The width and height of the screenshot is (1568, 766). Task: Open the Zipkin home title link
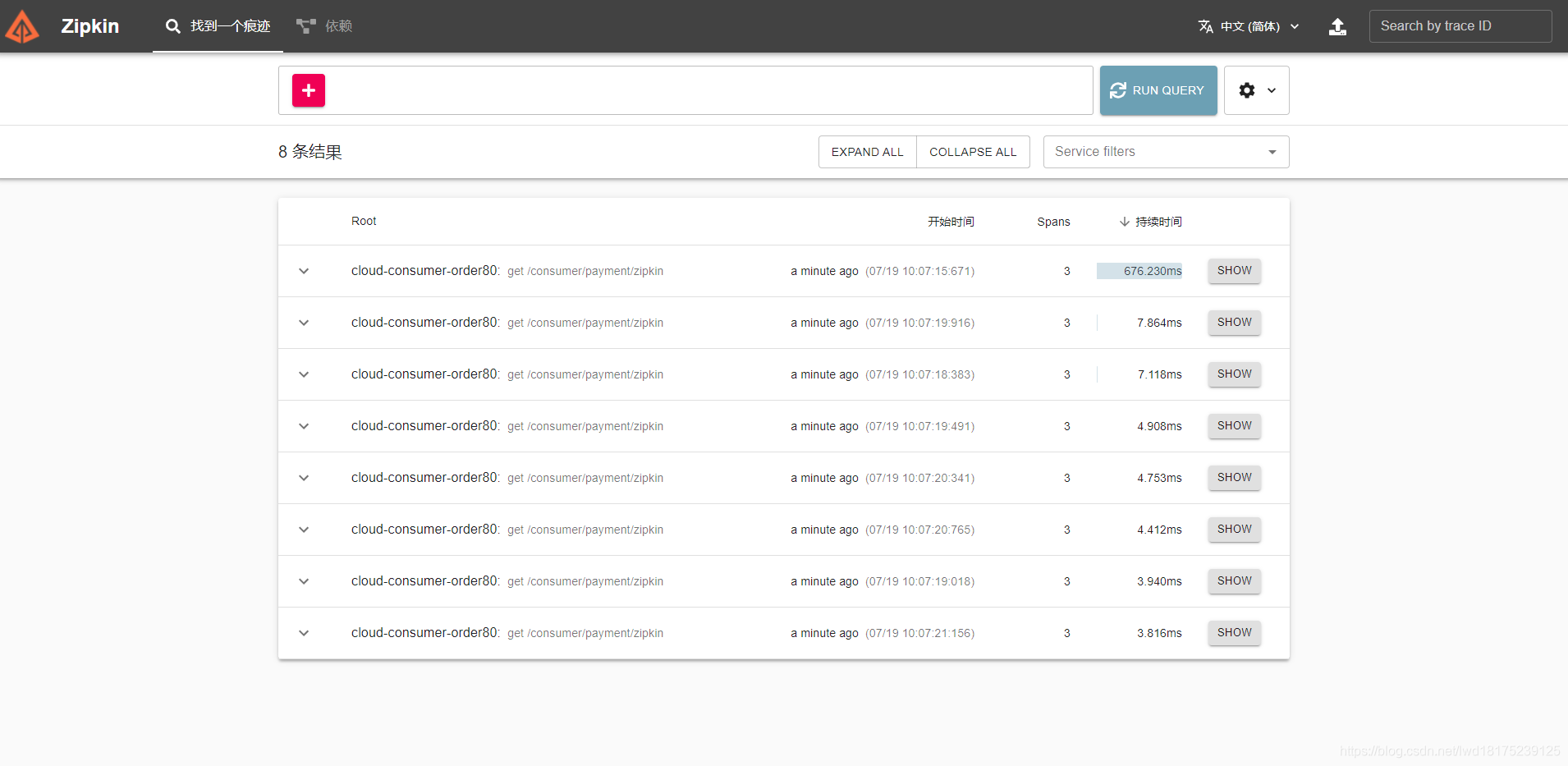[89, 26]
